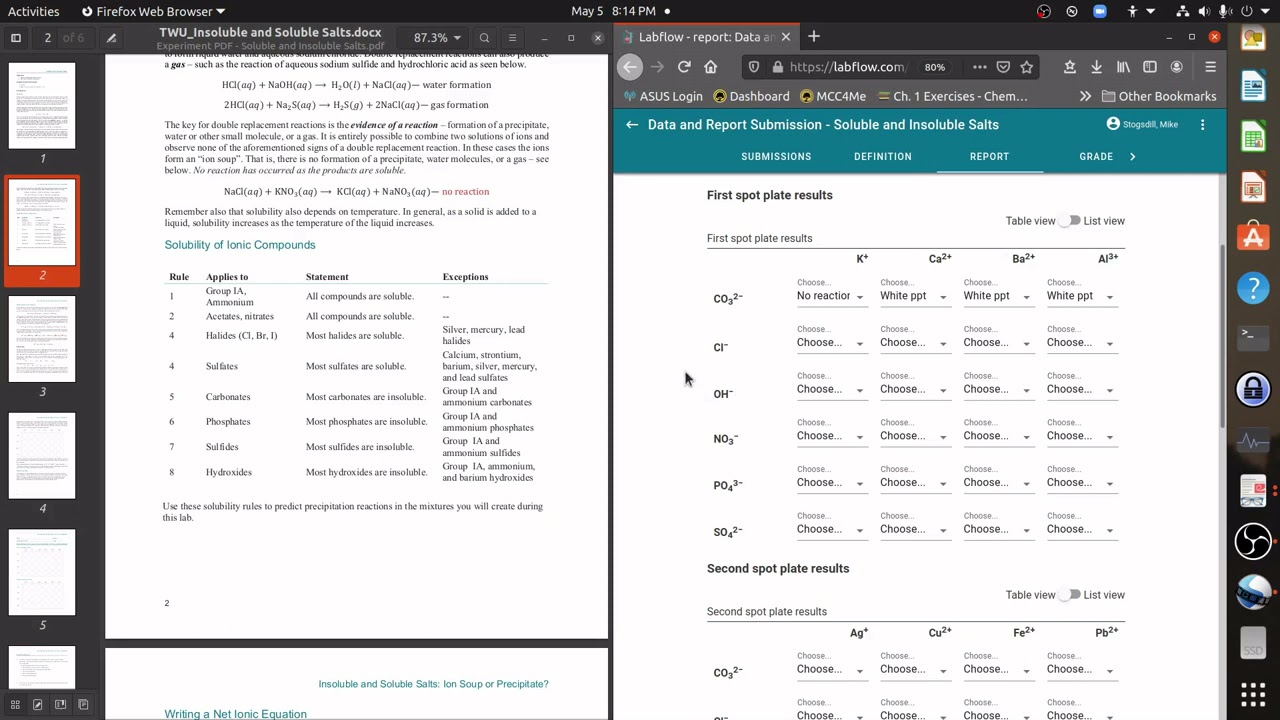Open ASUS Login bookmark

click(x=663, y=97)
